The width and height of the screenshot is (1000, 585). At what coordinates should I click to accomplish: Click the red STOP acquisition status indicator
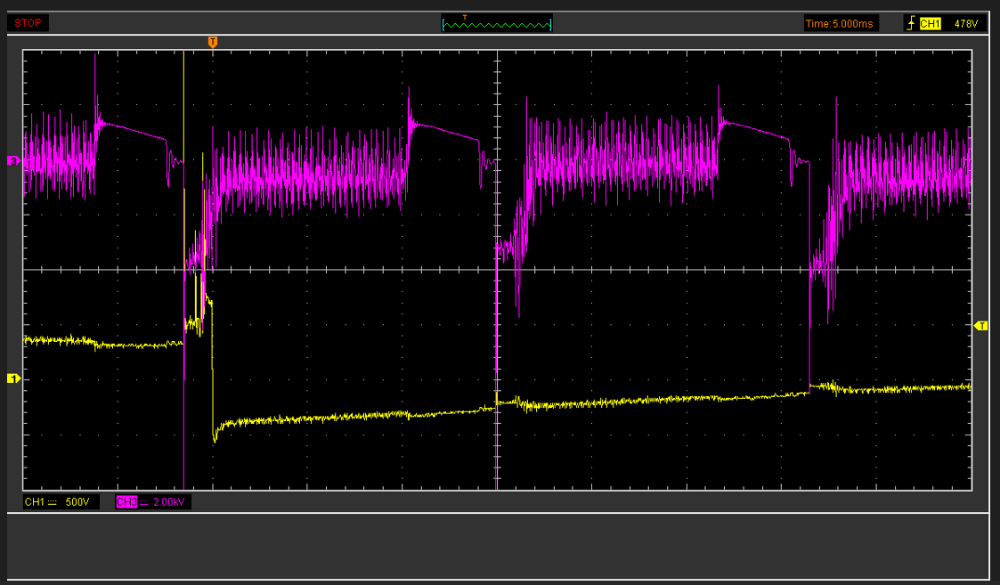28,23
